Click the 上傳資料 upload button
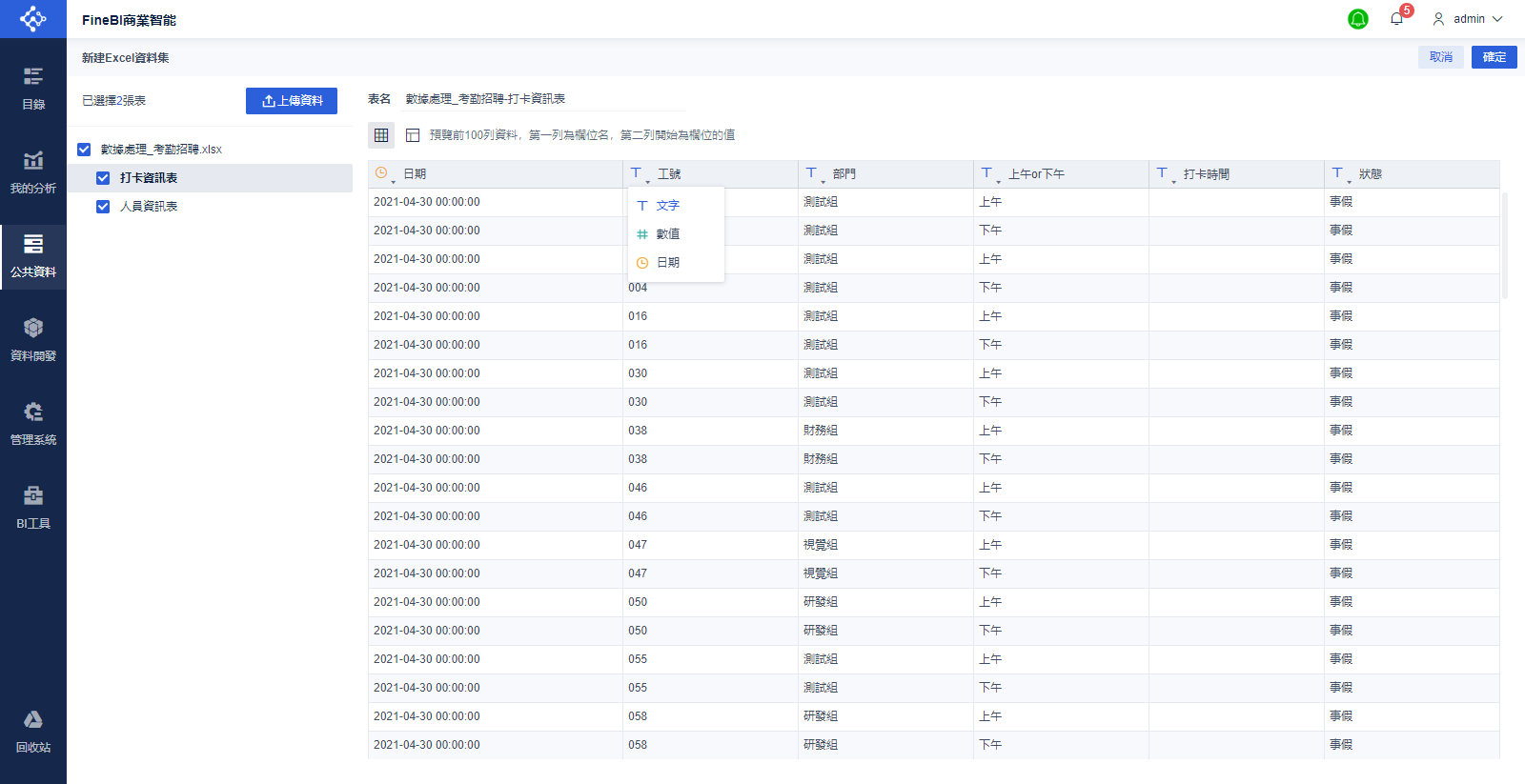This screenshot has height=784, width=1525. tap(292, 101)
